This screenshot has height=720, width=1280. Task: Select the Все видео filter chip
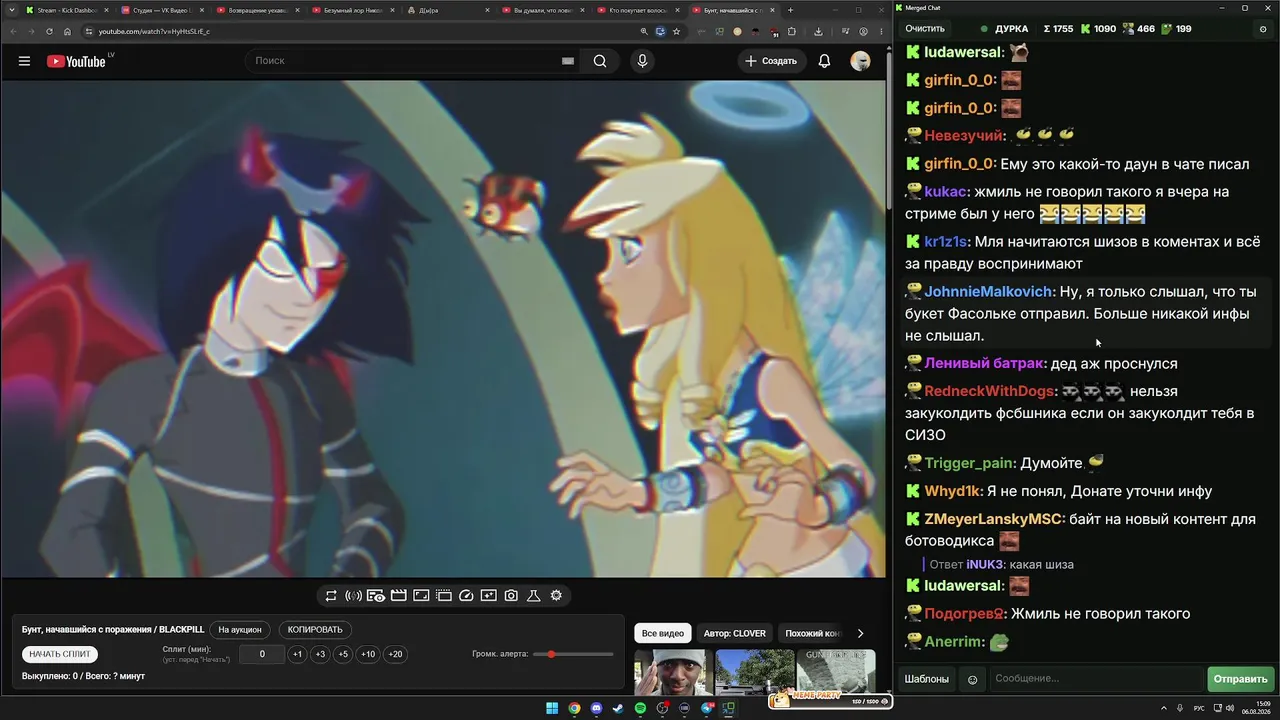click(663, 633)
